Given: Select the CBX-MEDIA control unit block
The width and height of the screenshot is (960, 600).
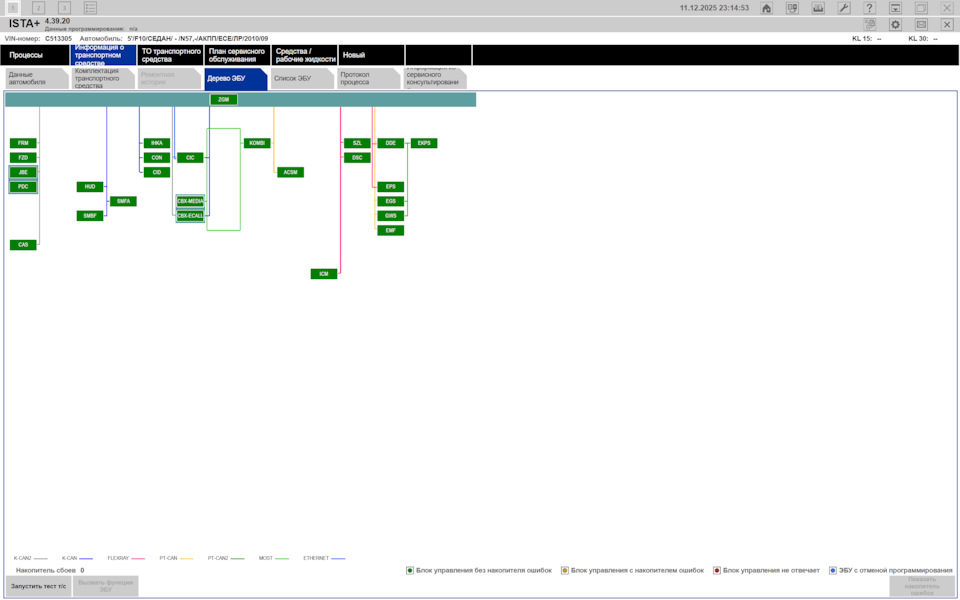Looking at the screenshot, I should click(x=190, y=201).
